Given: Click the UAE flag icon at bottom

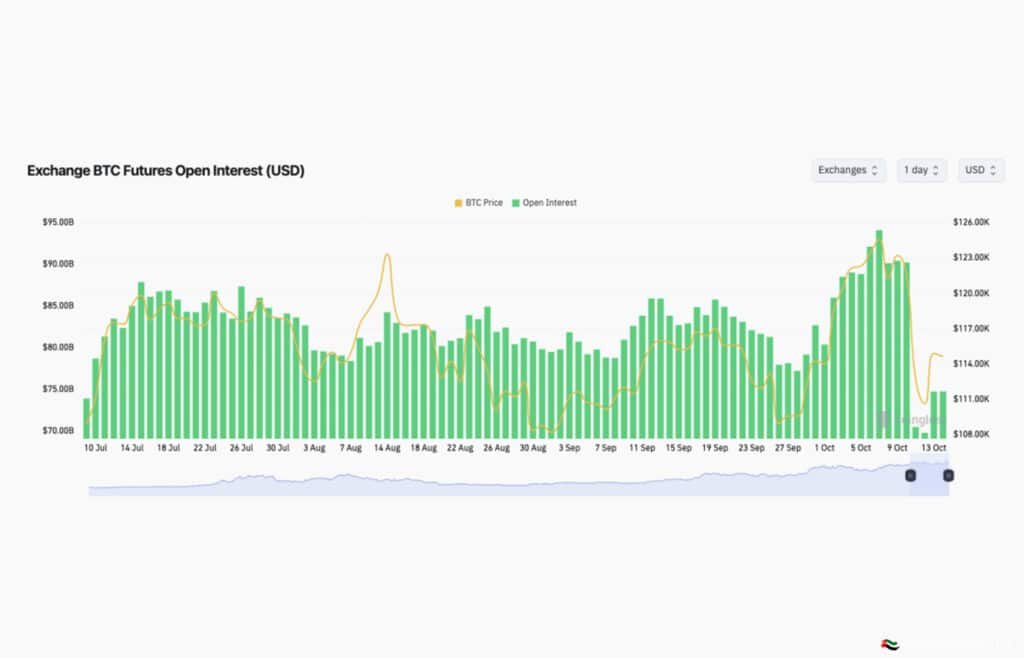Looking at the screenshot, I should pyautogui.click(x=889, y=645).
